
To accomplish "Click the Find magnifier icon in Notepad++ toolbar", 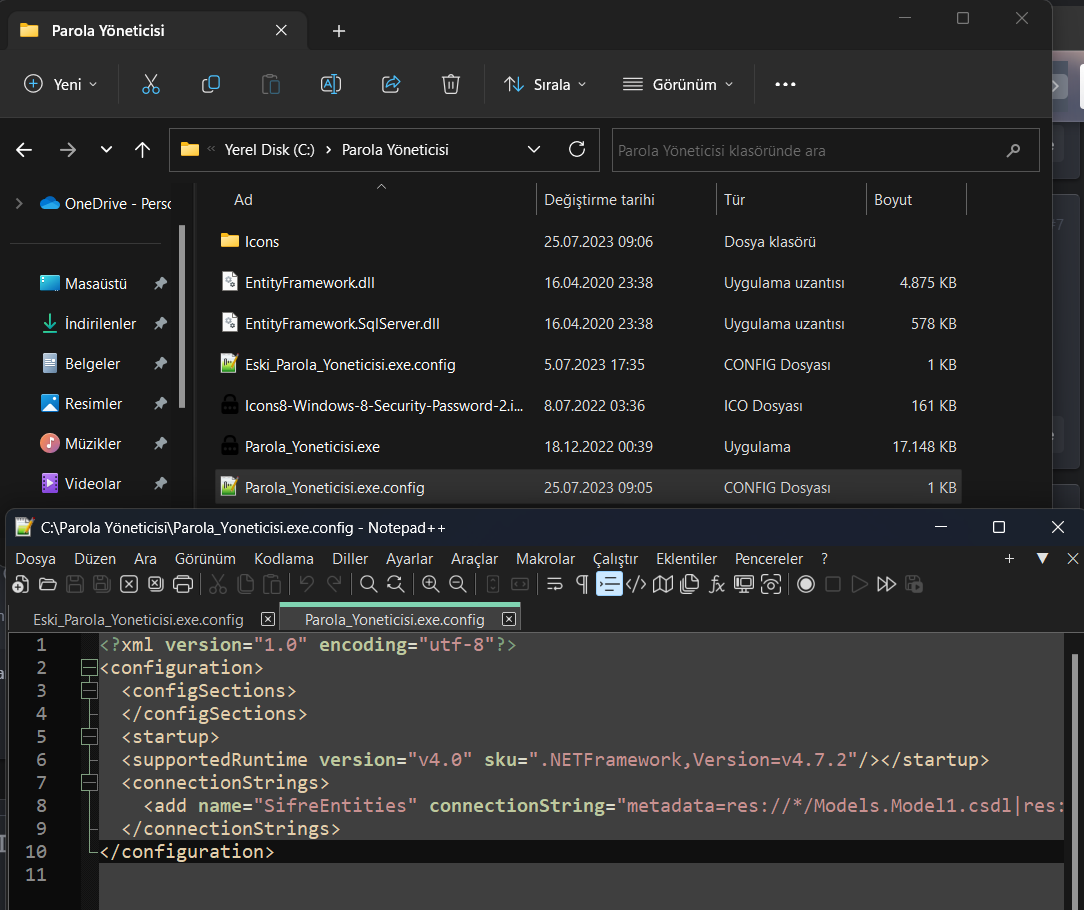I will [368, 584].
